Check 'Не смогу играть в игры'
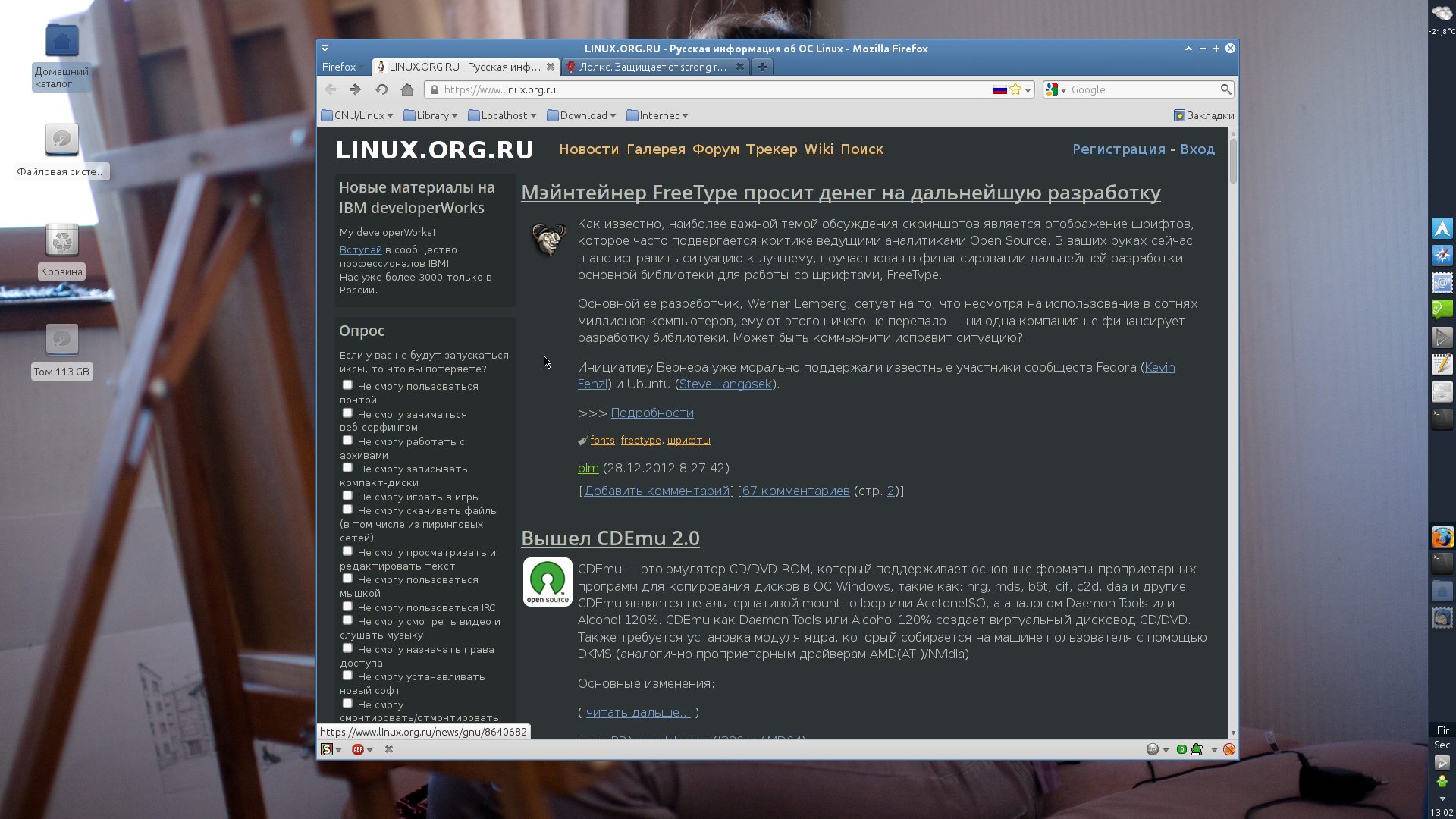 click(x=347, y=496)
